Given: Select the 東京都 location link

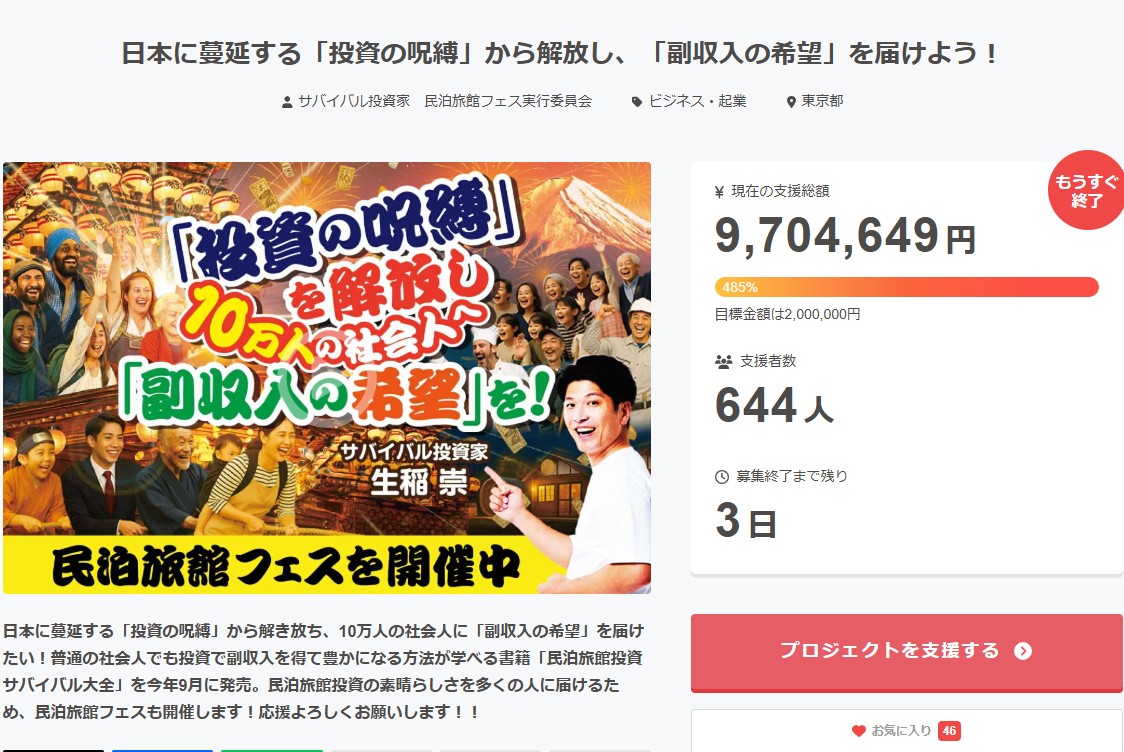Looking at the screenshot, I should coord(821,101).
